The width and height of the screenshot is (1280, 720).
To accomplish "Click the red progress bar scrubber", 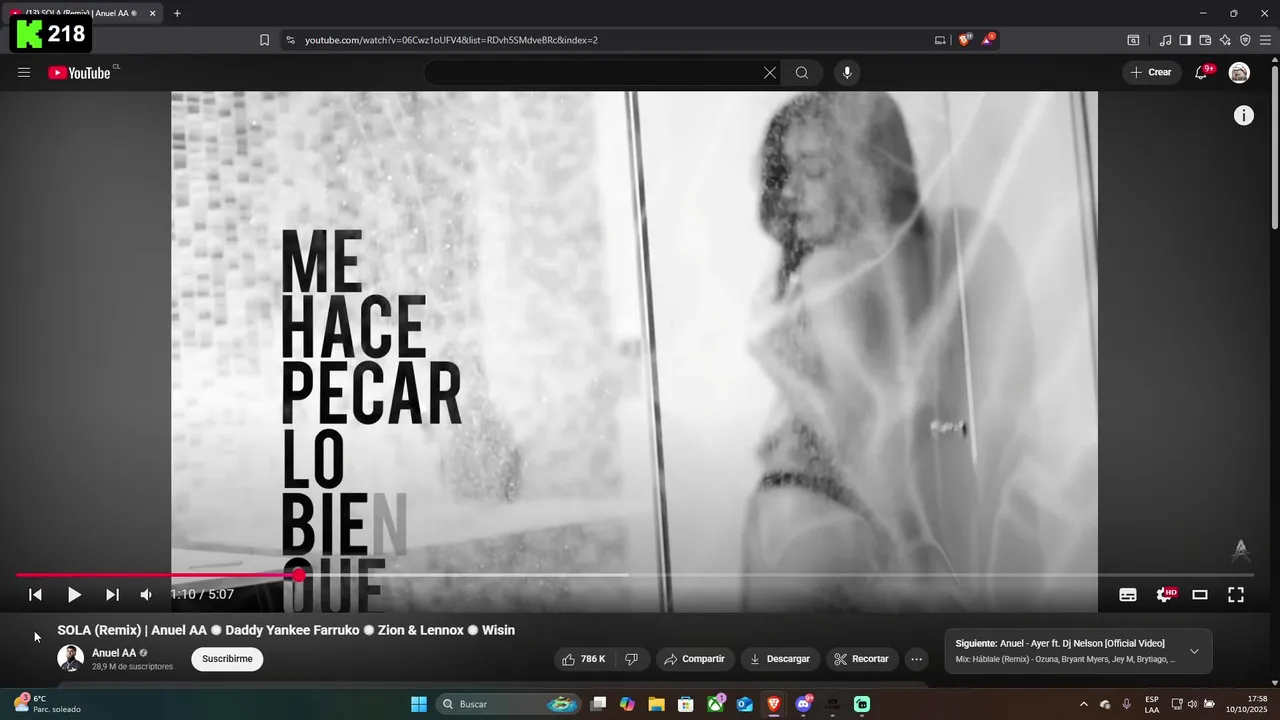I will point(298,575).
